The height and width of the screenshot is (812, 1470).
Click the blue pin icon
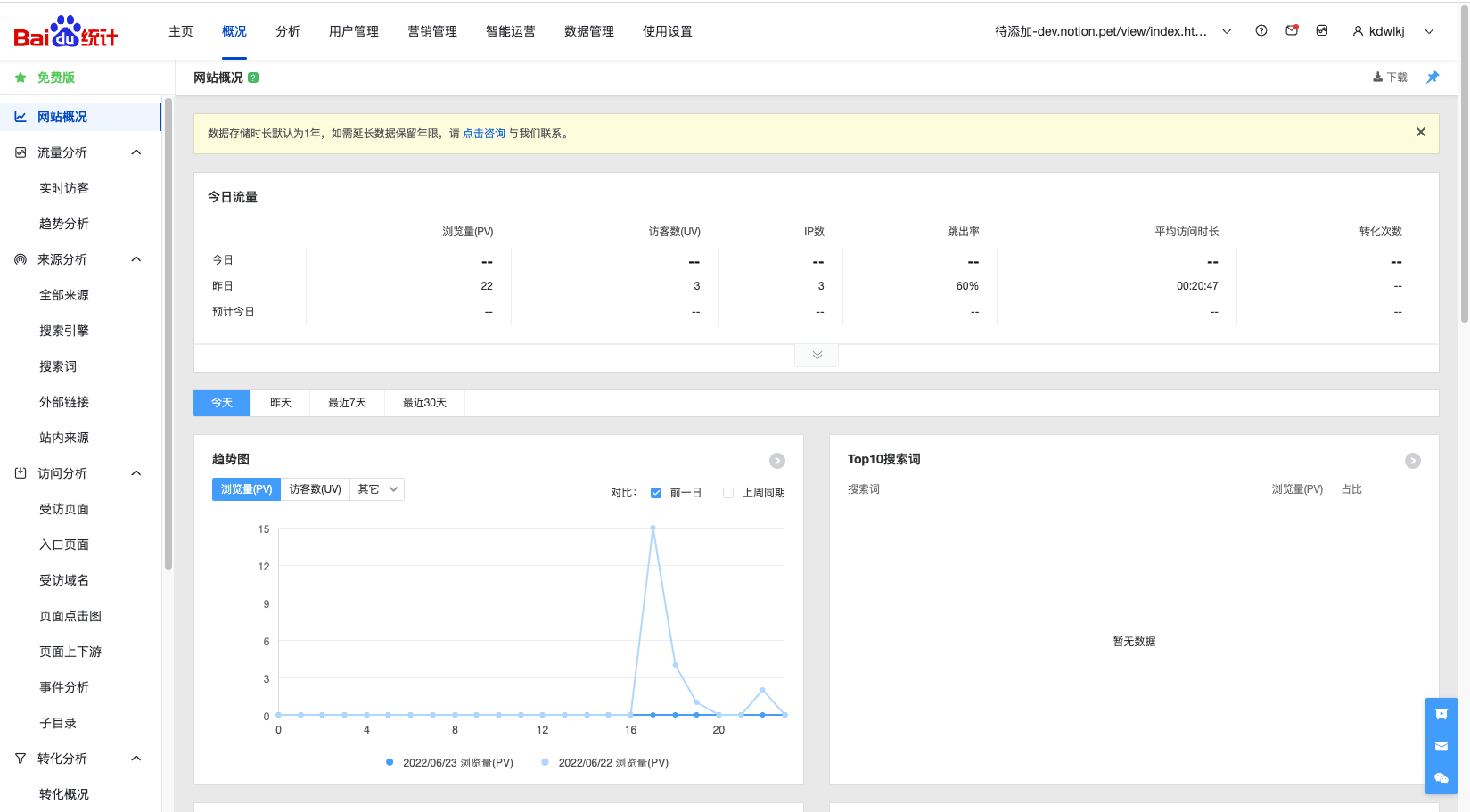tap(1433, 78)
